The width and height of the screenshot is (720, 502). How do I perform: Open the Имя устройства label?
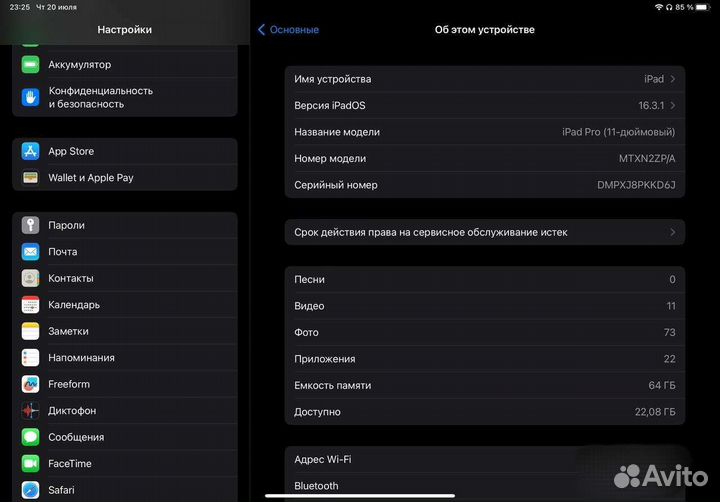[333, 79]
